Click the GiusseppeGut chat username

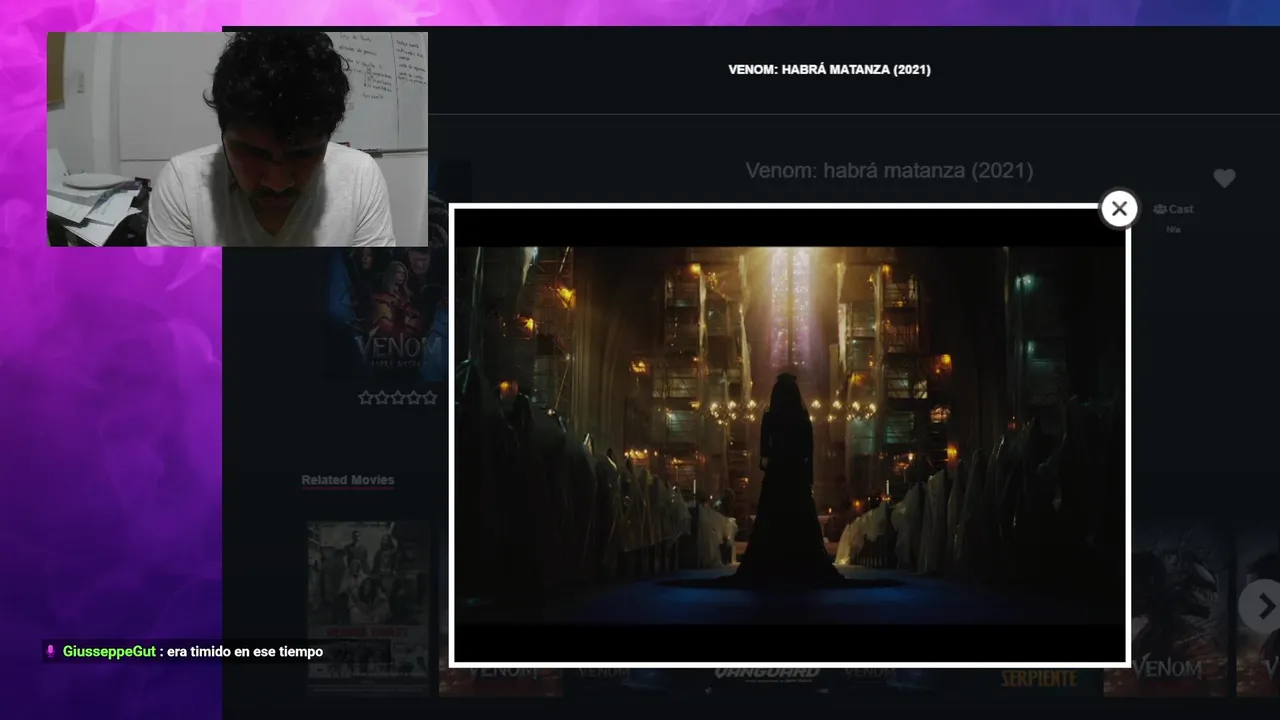[109, 652]
